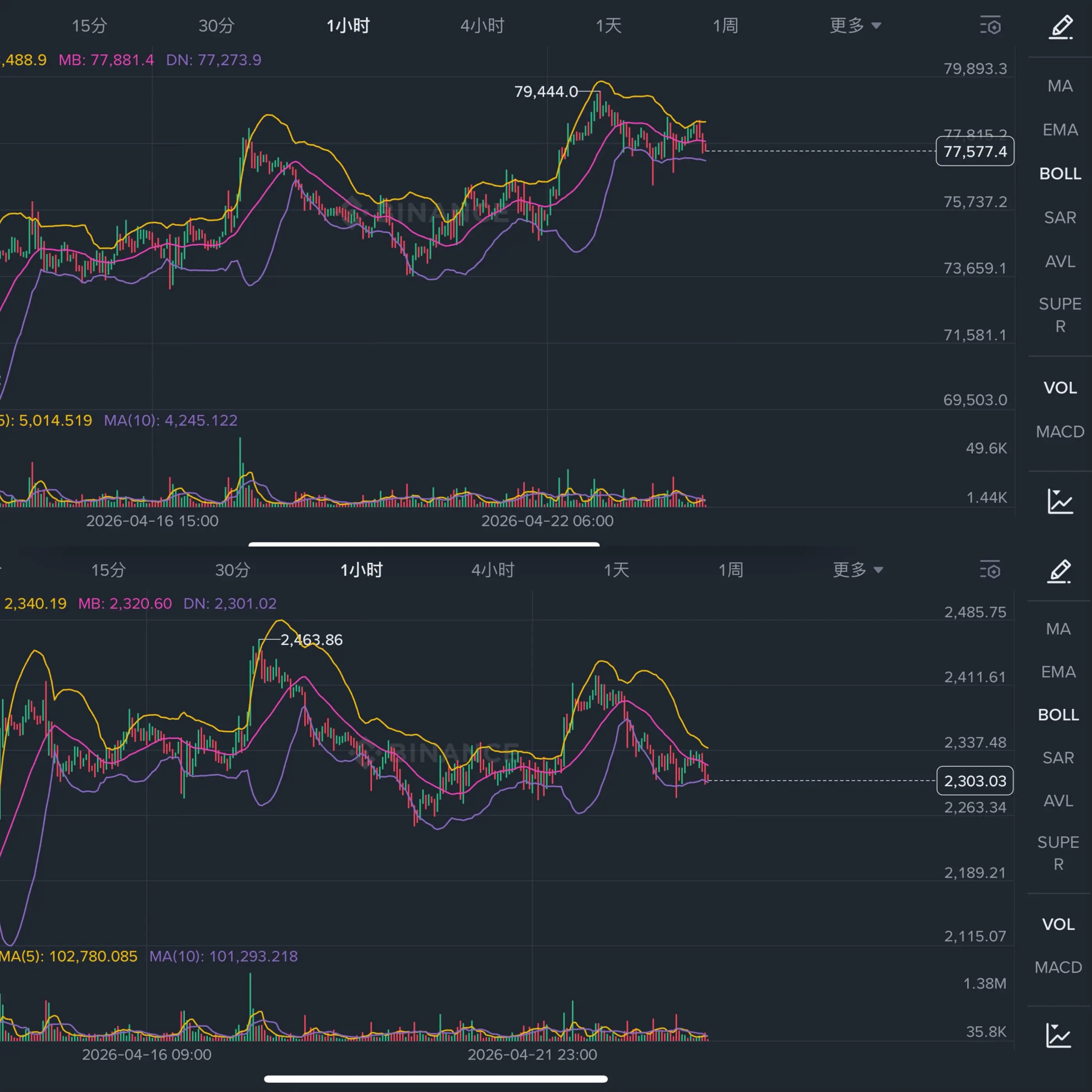Tap the 79,444.0 high price marker
The image size is (1092, 1092).
click(546, 92)
